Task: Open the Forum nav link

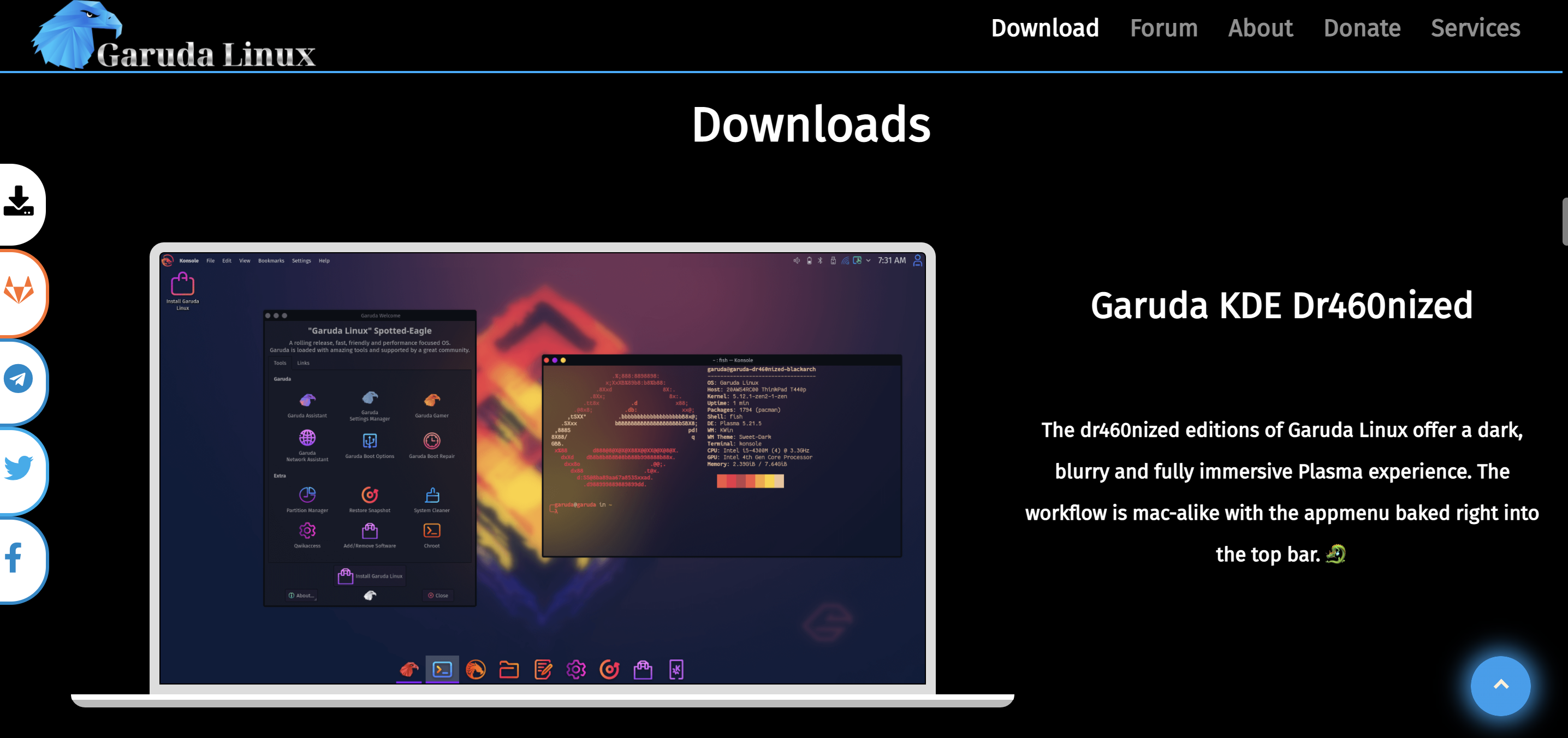Action: click(x=1163, y=28)
